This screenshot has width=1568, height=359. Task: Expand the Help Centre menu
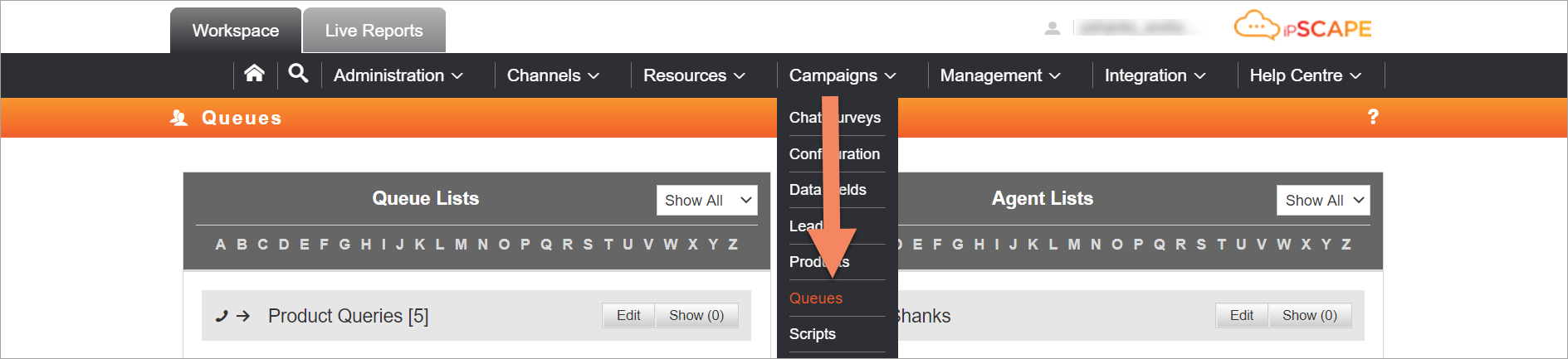pyautogui.click(x=1306, y=75)
